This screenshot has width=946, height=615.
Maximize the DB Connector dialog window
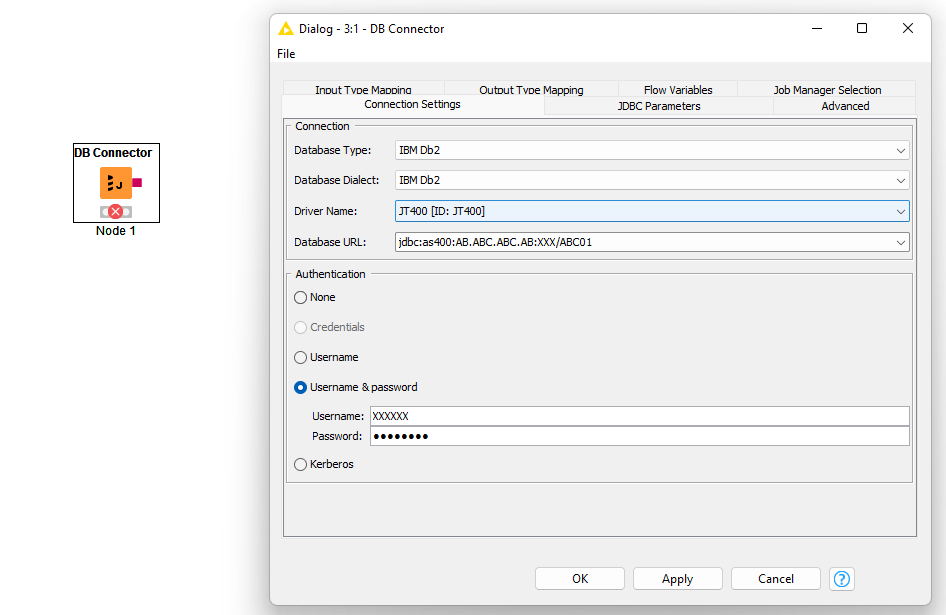pos(862,29)
